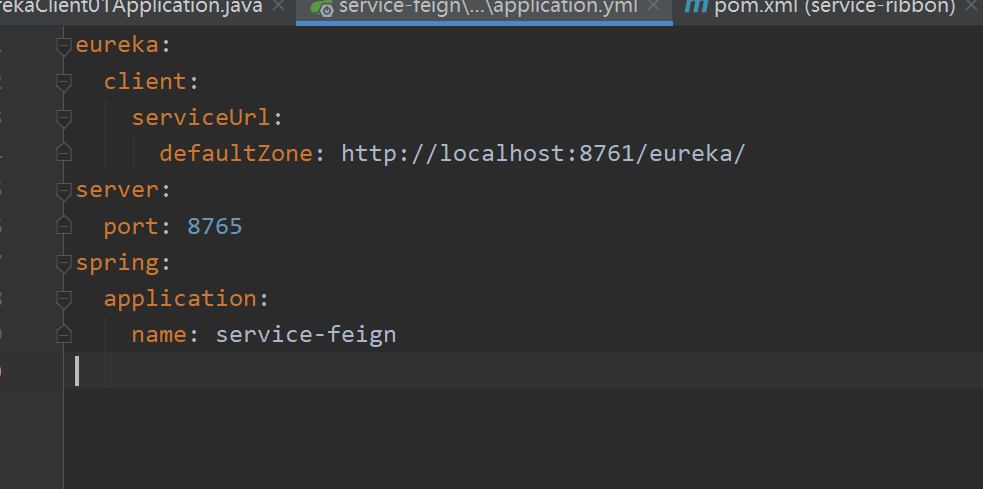The height and width of the screenshot is (489, 983).
Task: Switch to the EurekaClient01Application.java tab
Action: pyautogui.click(x=130, y=8)
